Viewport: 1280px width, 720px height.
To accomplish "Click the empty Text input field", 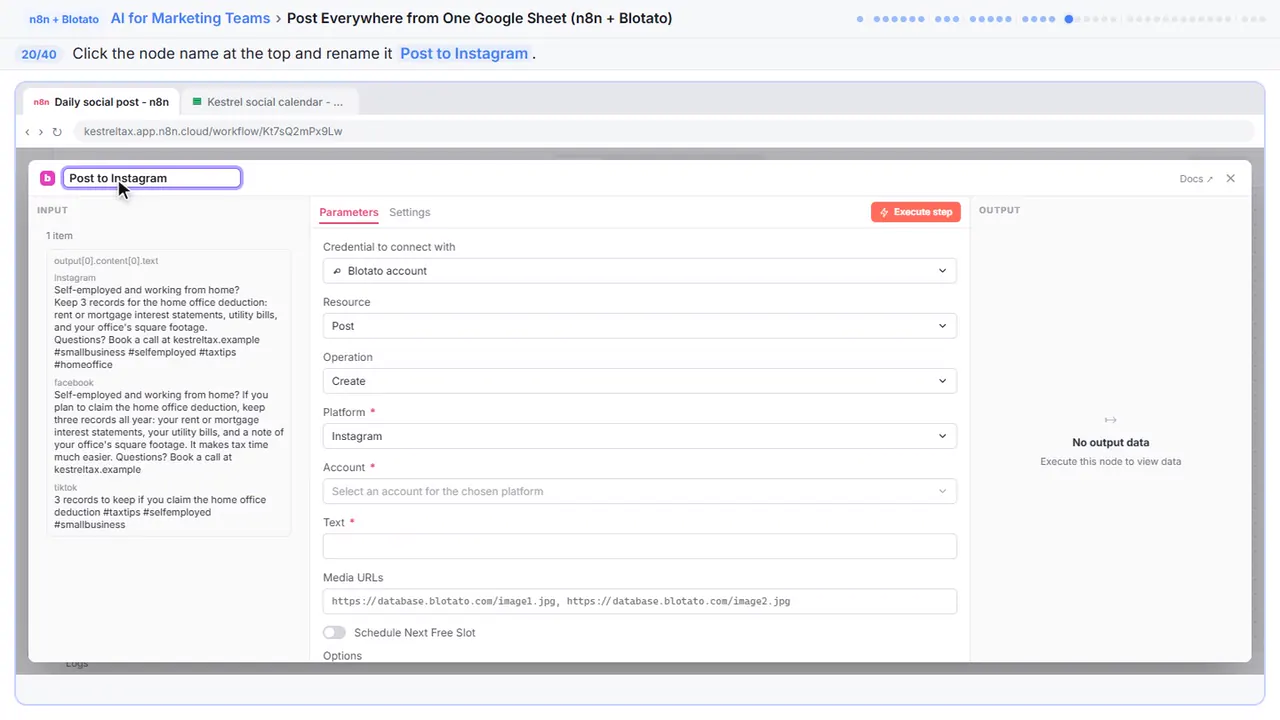I will [x=640, y=546].
